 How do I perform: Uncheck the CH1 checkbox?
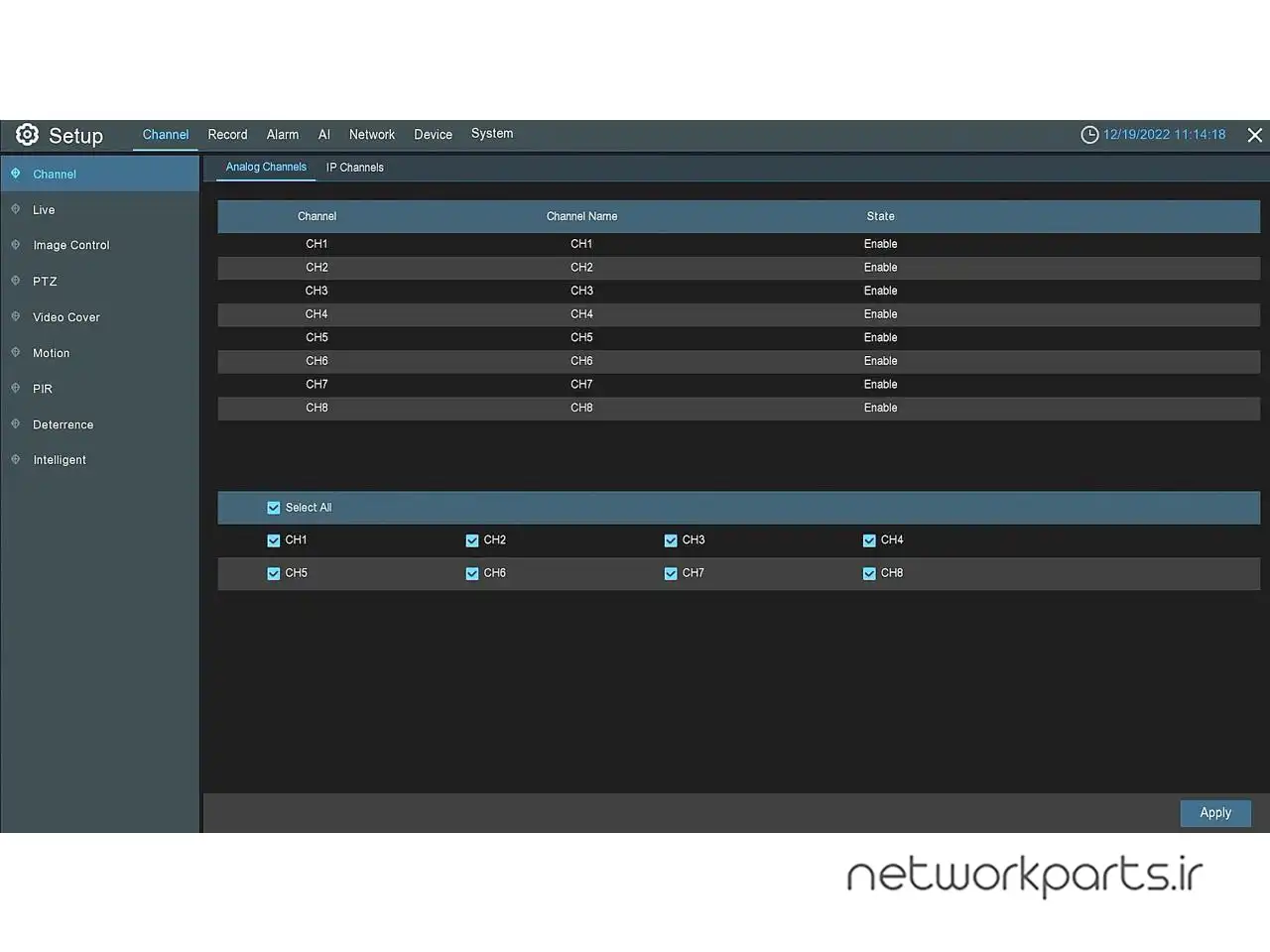pyautogui.click(x=274, y=540)
